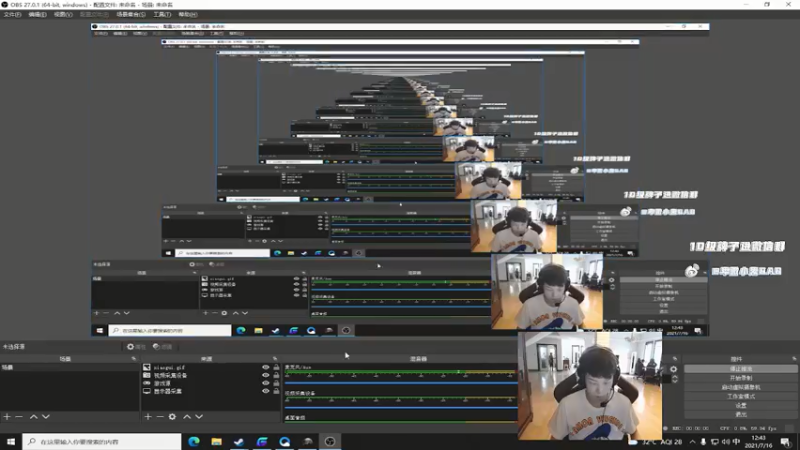Click the Windows taskbar search box
Viewport: 800px width, 450px height.
[102, 441]
